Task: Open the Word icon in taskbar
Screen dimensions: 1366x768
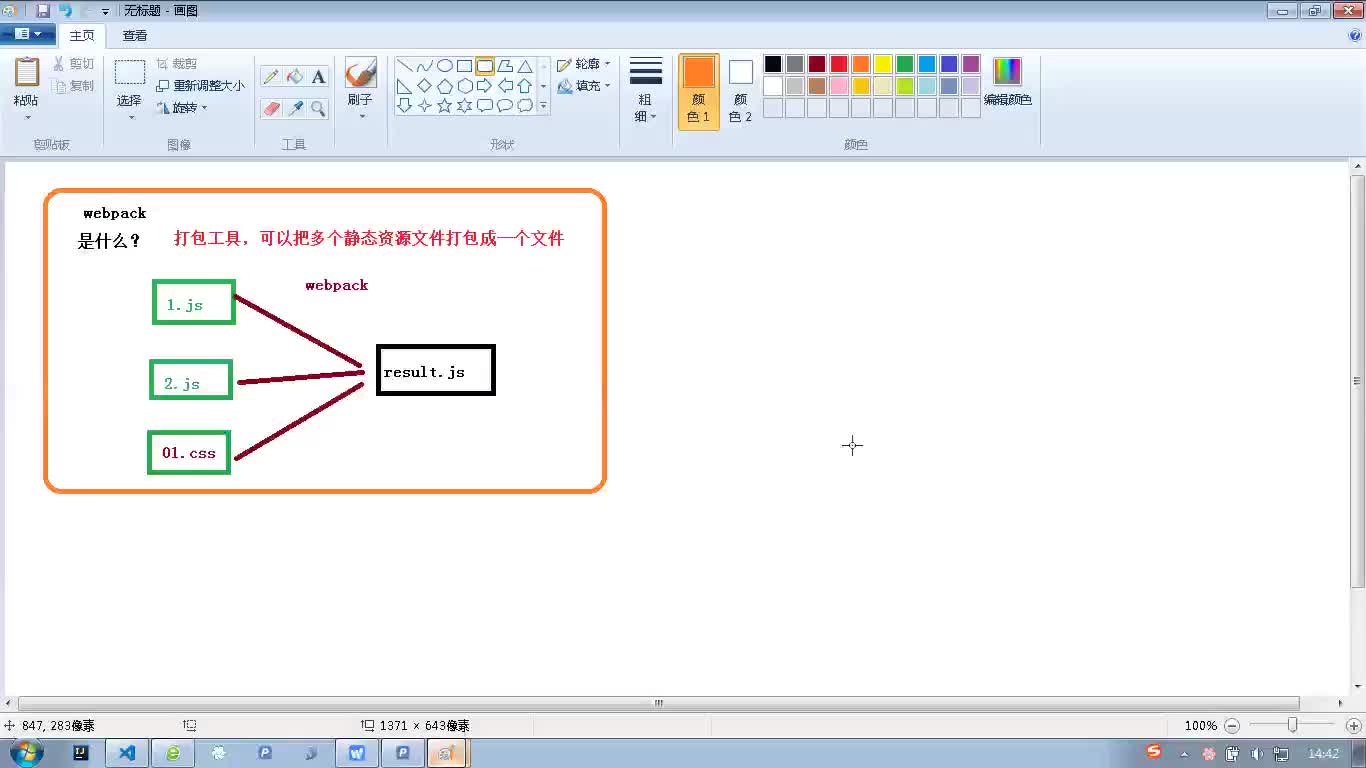Action: click(x=357, y=753)
